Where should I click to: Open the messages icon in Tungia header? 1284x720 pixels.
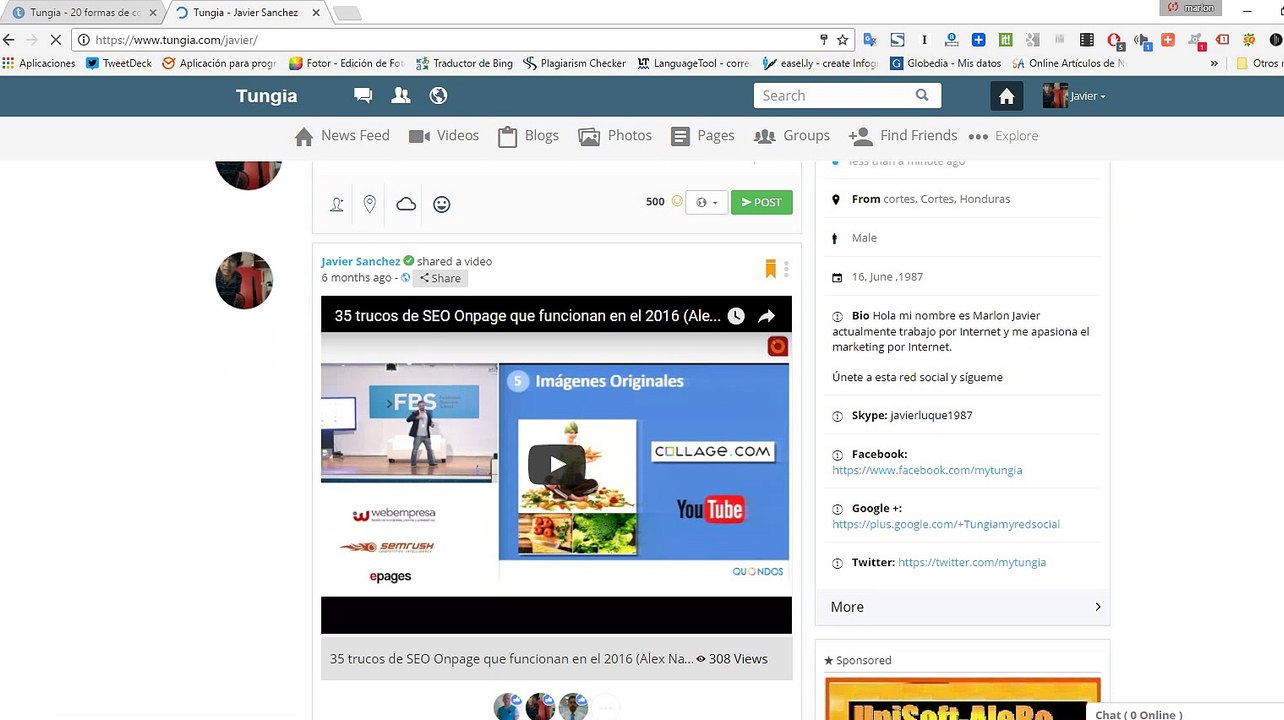[x=363, y=96]
